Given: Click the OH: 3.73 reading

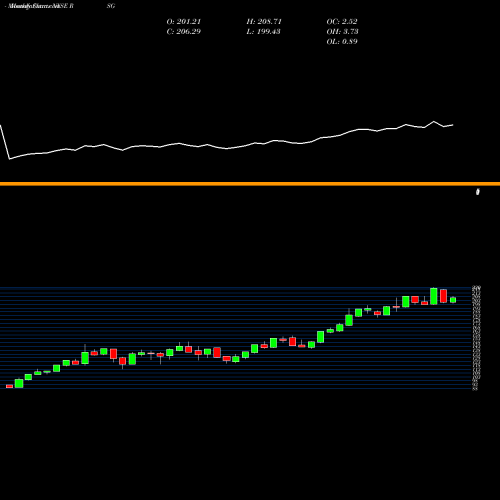Looking at the screenshot, I should [x=342, y=32].
